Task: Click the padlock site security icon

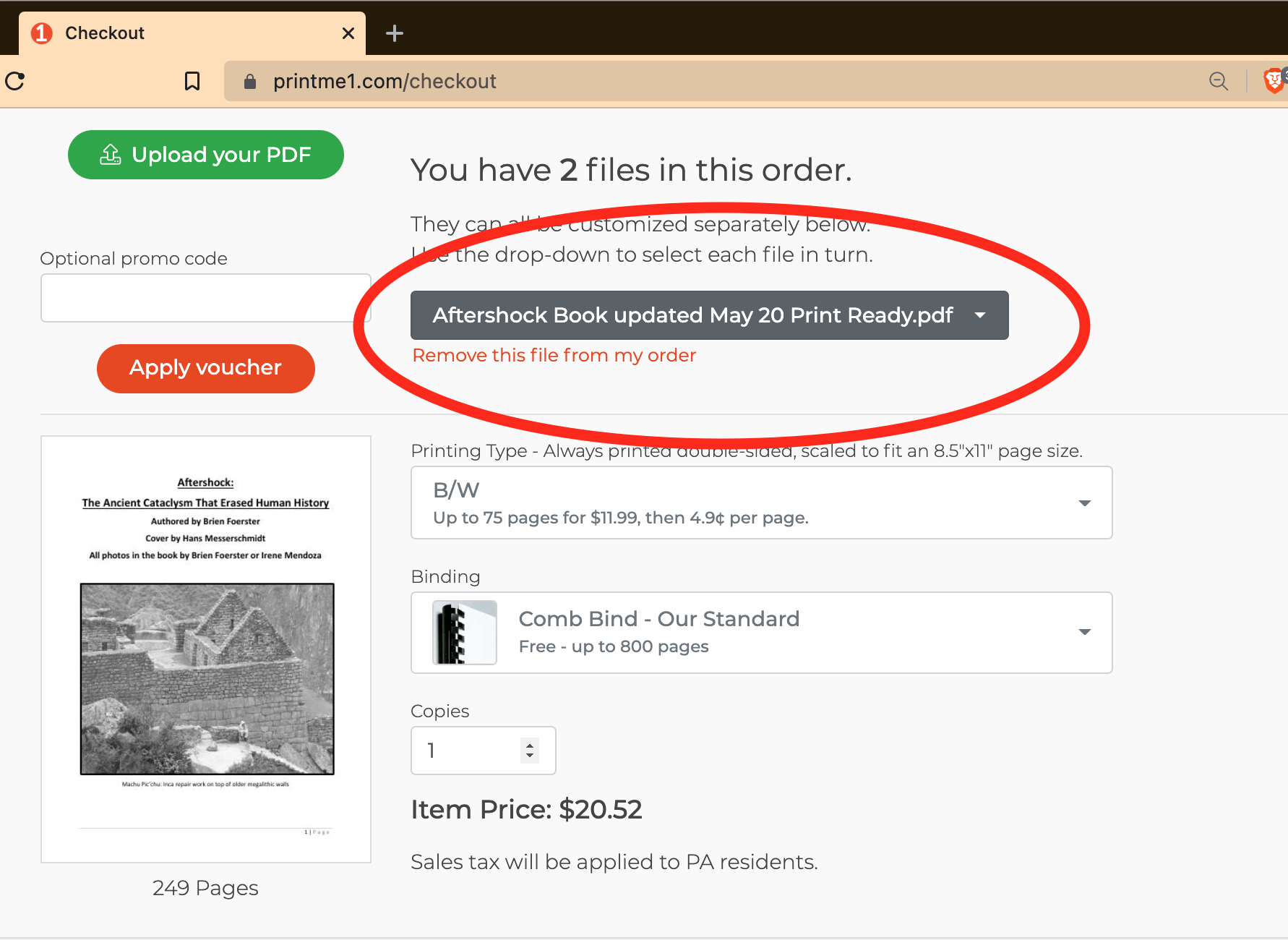Action: tap(250, 82)
